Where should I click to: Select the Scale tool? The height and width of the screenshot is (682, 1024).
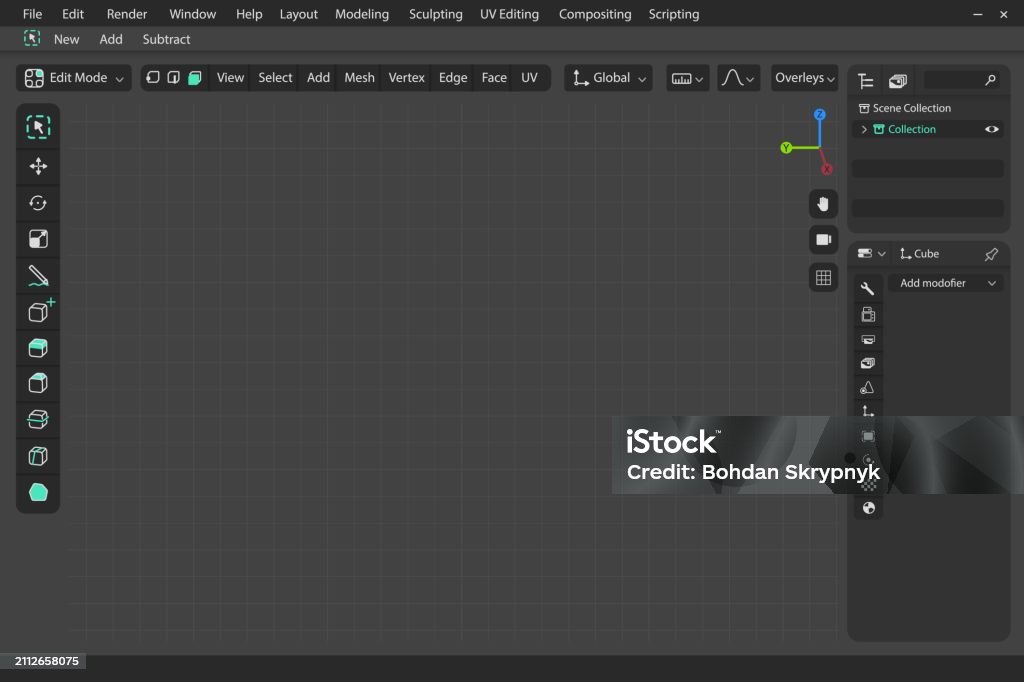tap(38, 239)
